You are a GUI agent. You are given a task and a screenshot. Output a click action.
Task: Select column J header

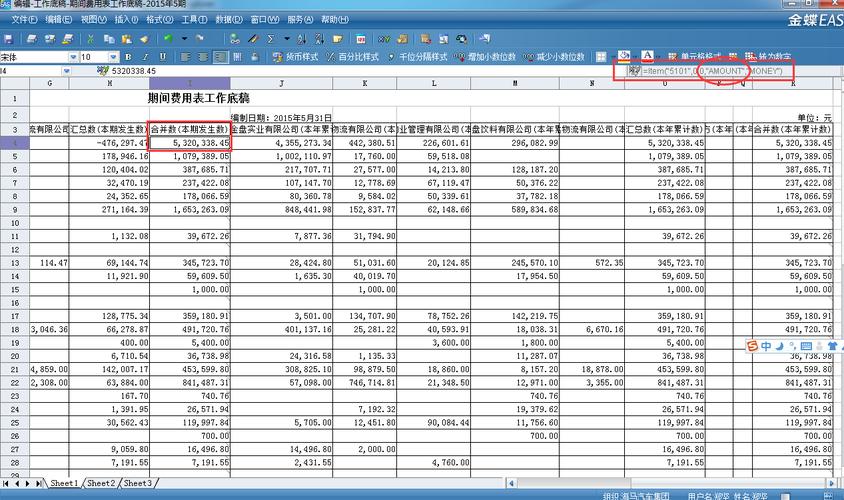282,83
